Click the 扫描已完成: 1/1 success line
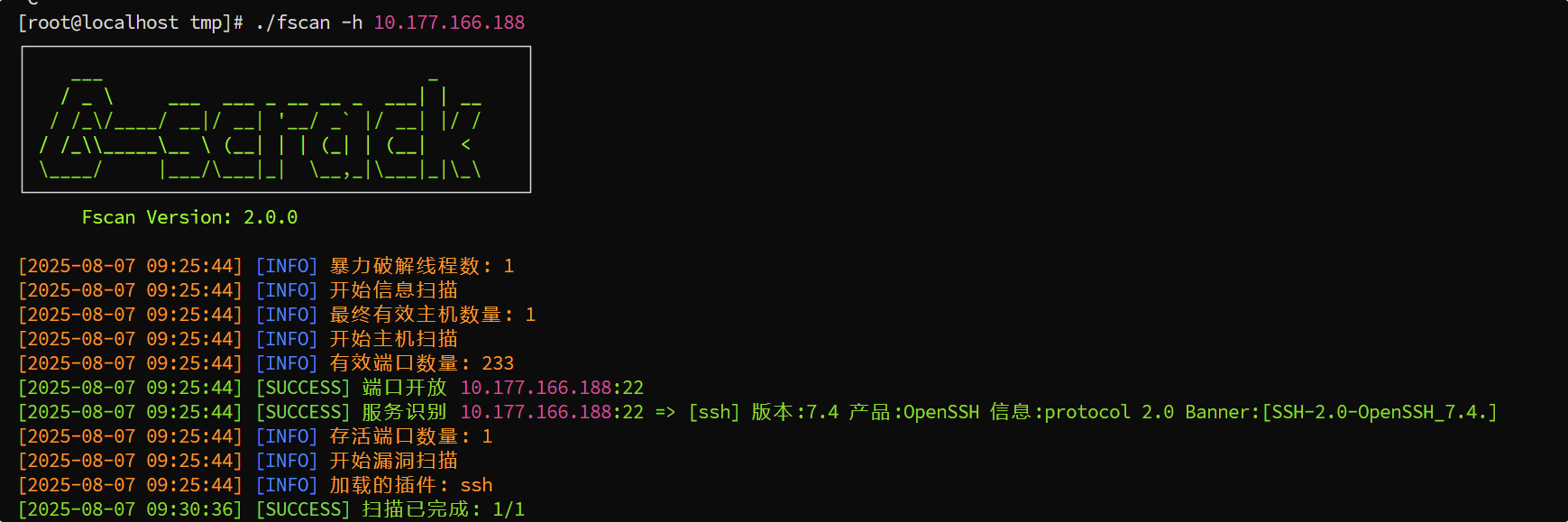This screenshot has width=1568, height=522. coord(444,509)
